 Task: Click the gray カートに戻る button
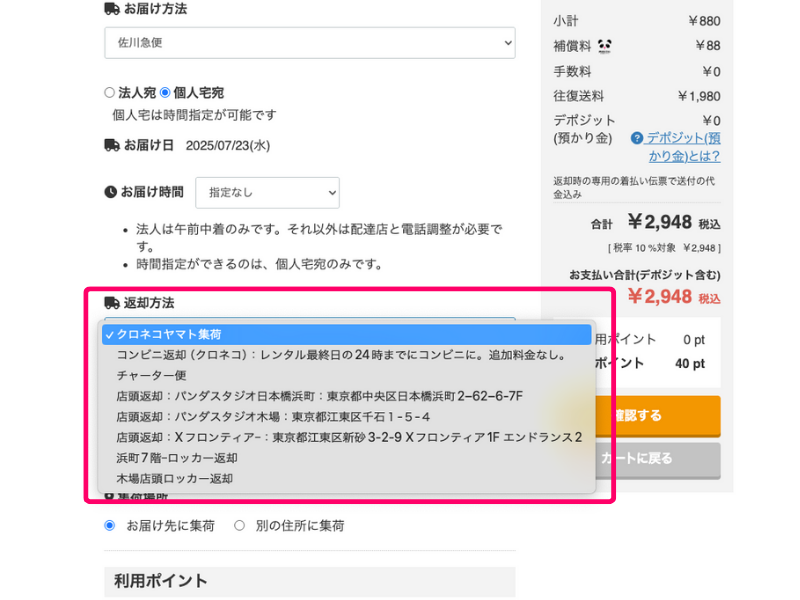pos(658,459)
